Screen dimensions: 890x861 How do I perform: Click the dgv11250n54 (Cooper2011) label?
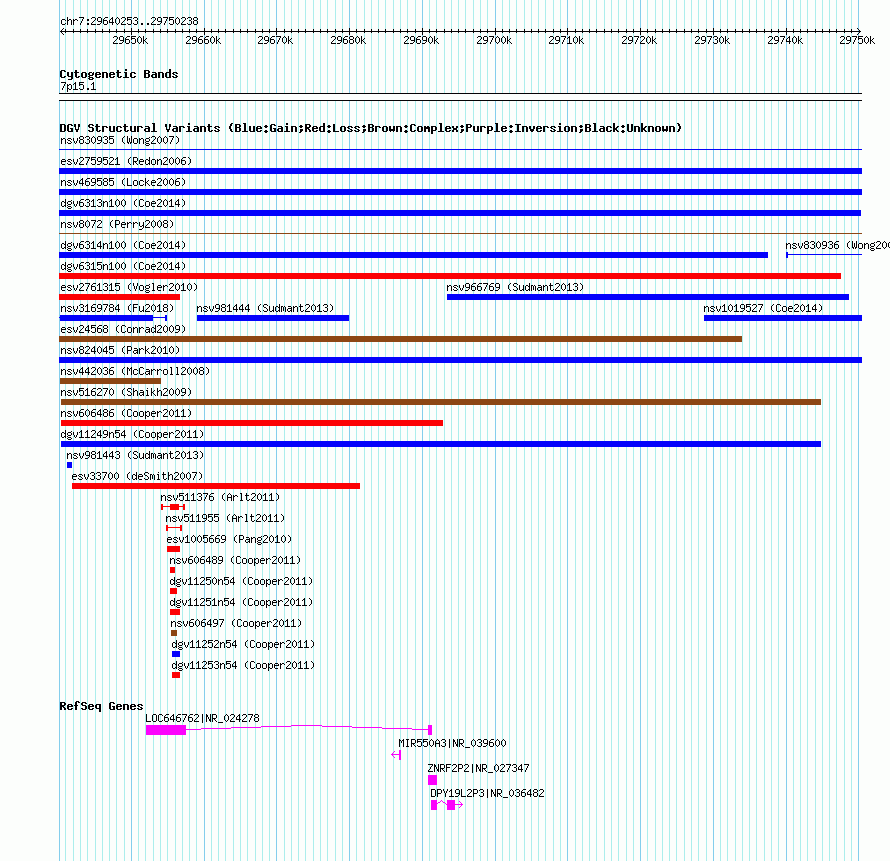point(241,581)
